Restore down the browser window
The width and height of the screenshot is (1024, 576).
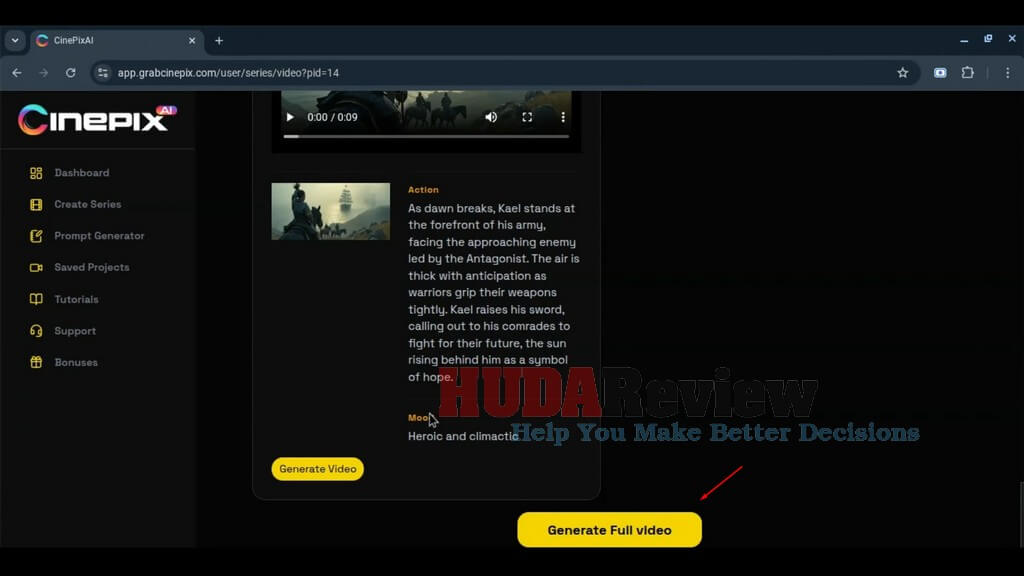pyautogui.click(x=988, y=39)
